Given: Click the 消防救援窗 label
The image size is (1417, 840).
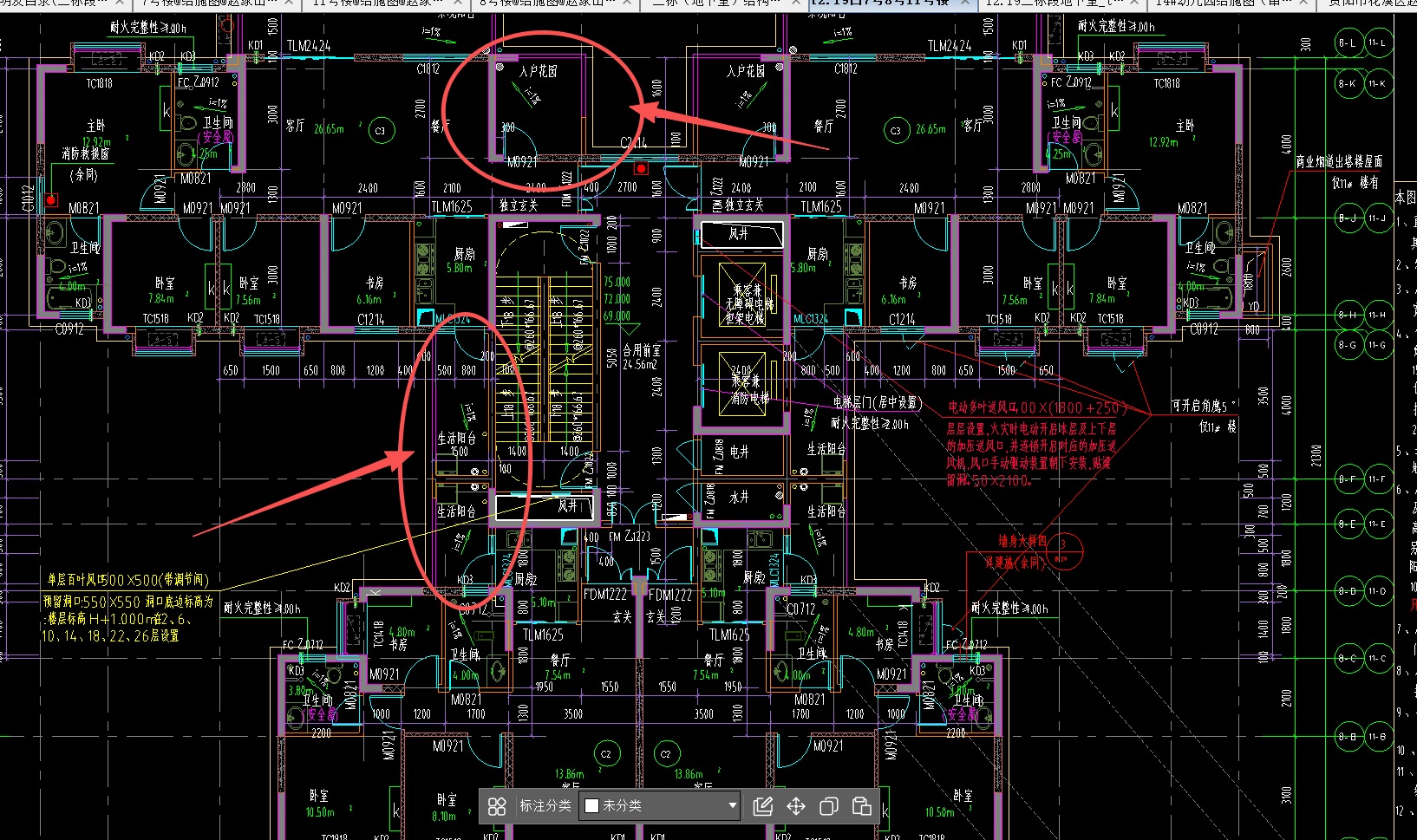Looking at the screenshot, I should coord(86,153).
